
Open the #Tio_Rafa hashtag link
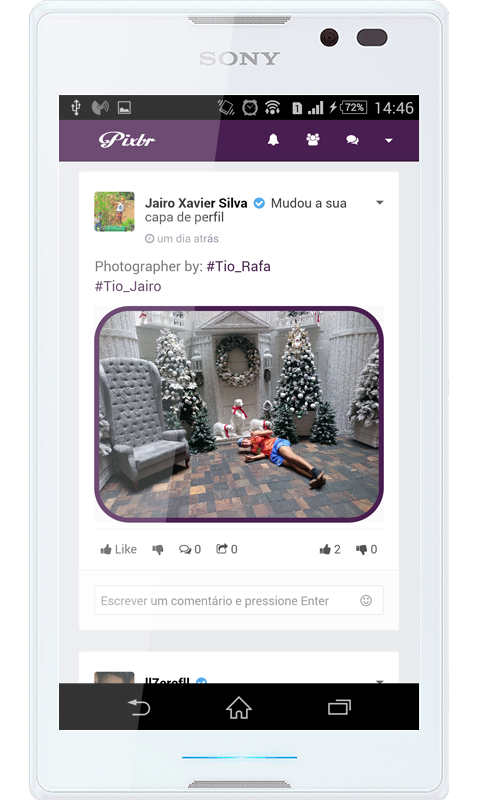click(238, 266)
